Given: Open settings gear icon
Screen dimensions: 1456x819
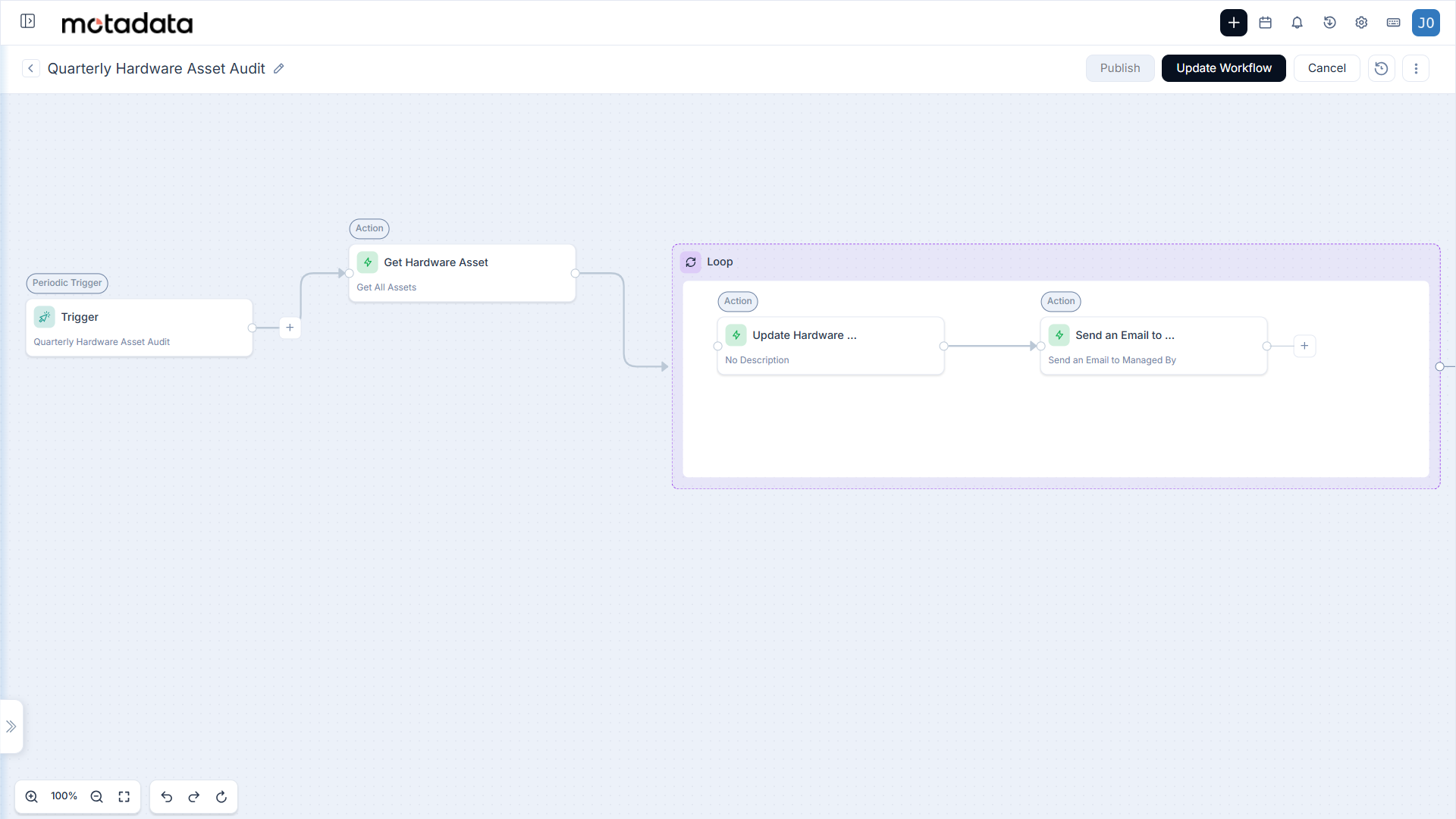Looking at the screenshot, I should point(1361,23).
